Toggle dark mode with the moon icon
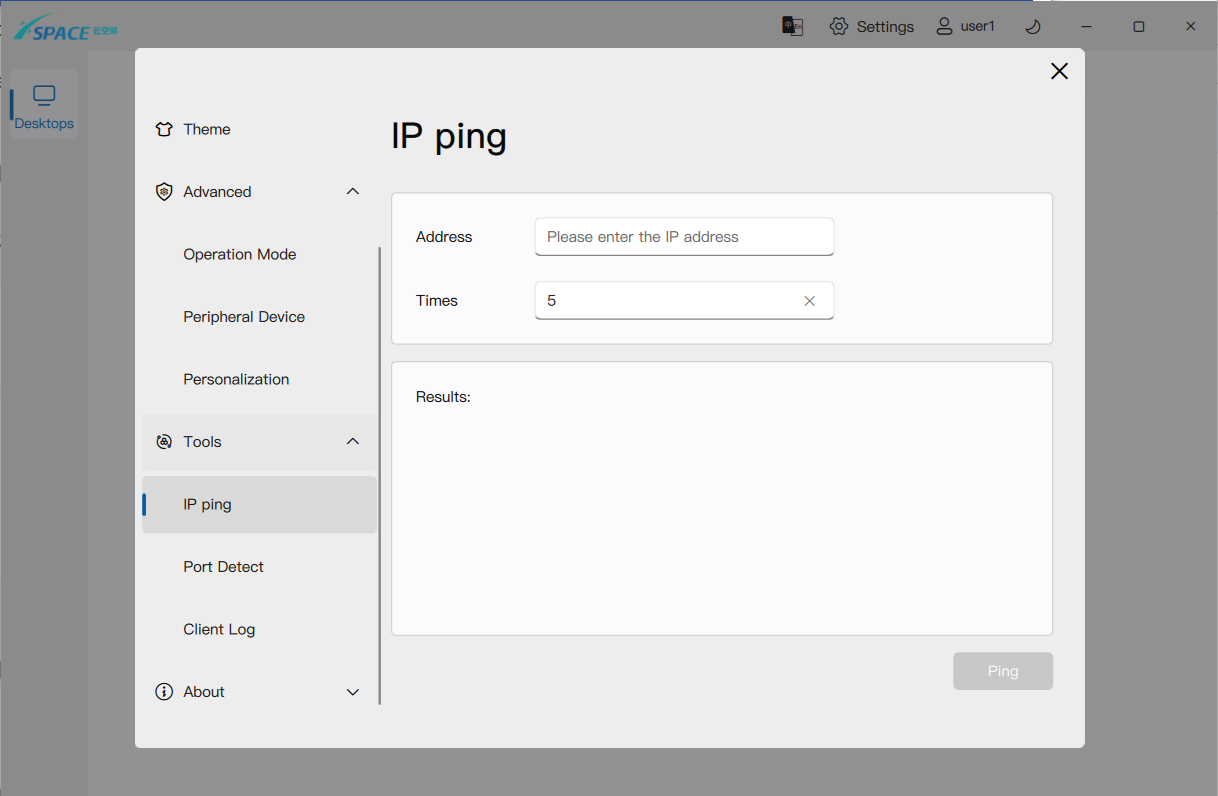1218x796 pixels. [x=1033, y=26]
